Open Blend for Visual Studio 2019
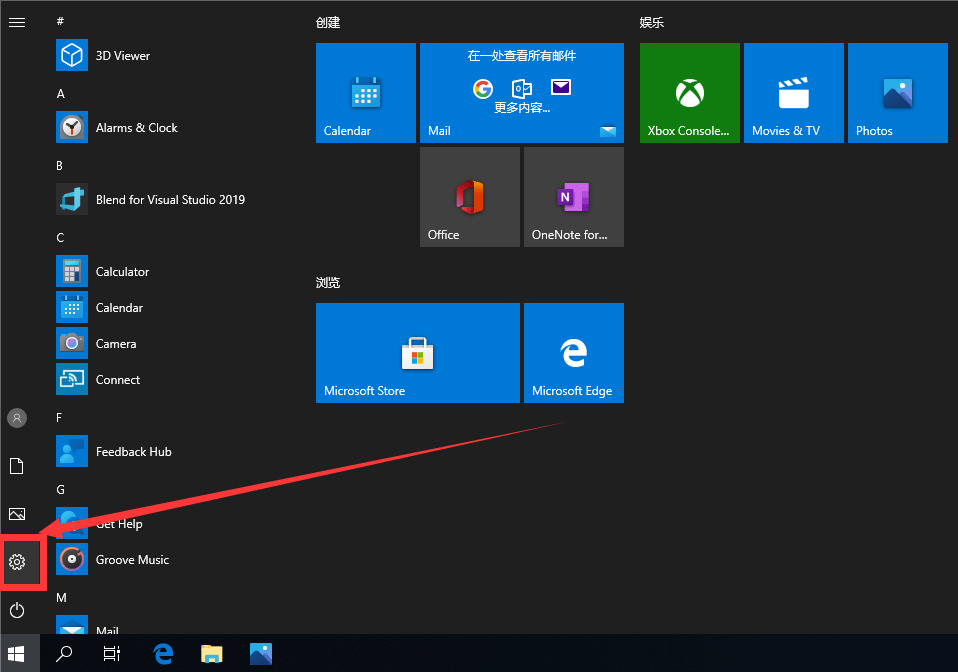The height and width of the screenshot is (672, 958). point(171,200)
